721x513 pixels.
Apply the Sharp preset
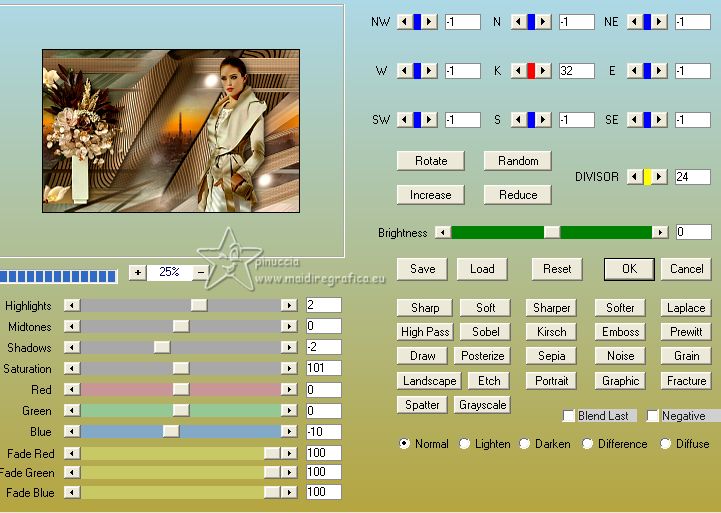pos(425,308)
